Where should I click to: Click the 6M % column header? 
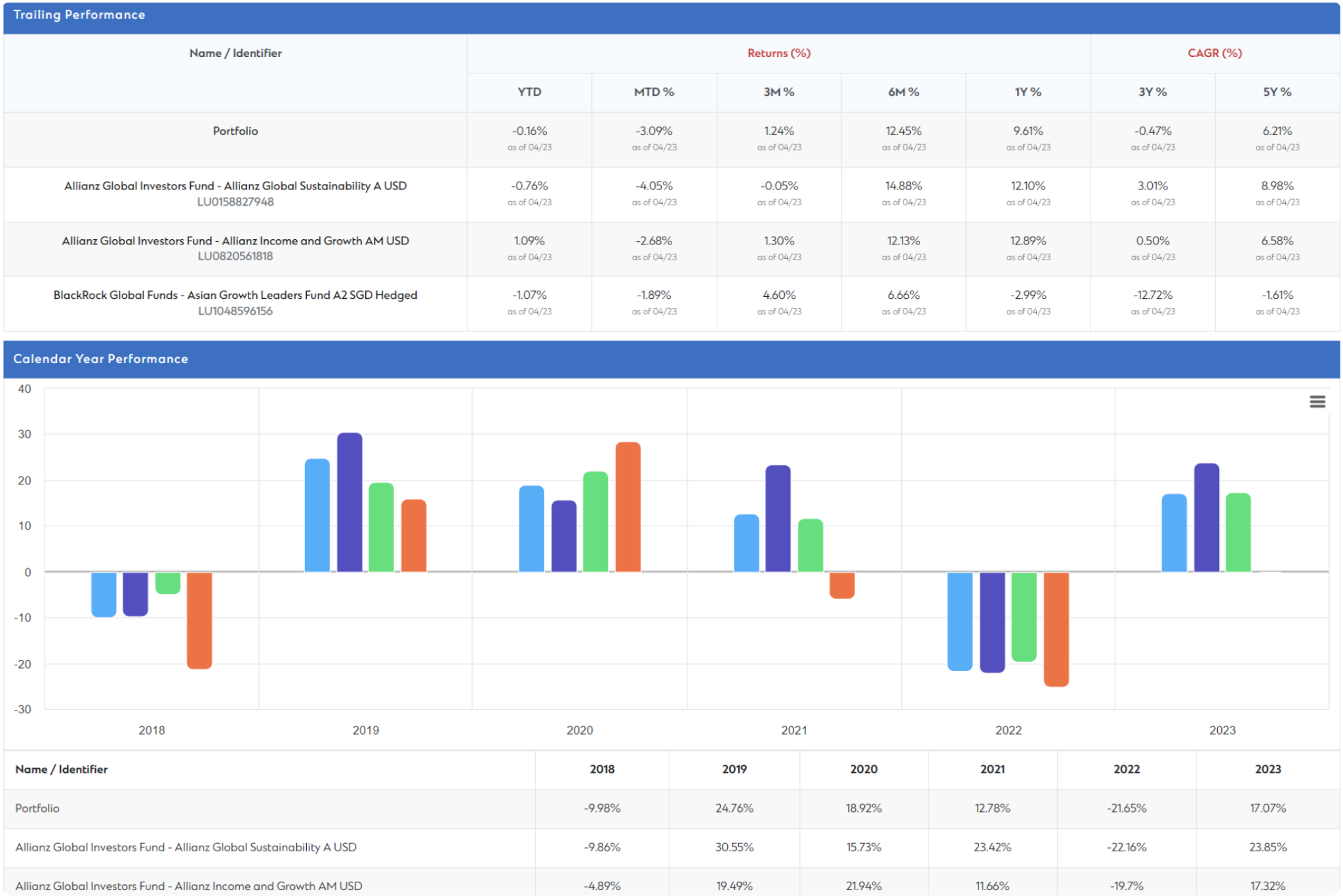904,92
